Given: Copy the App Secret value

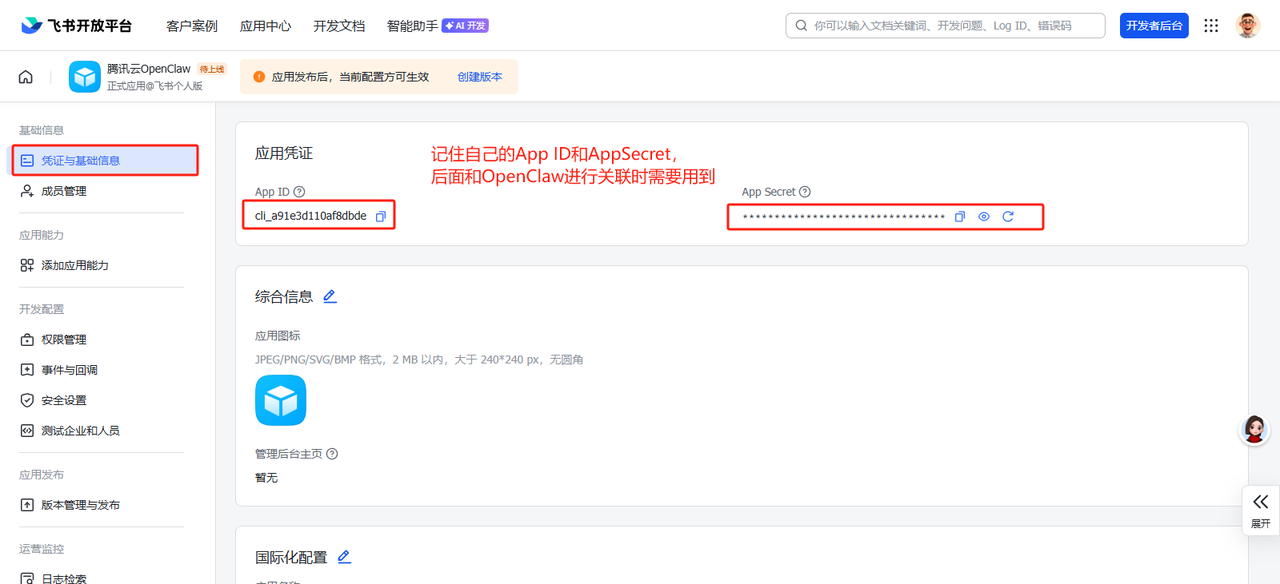Looking at the screenshot, I should pos(960,216).
